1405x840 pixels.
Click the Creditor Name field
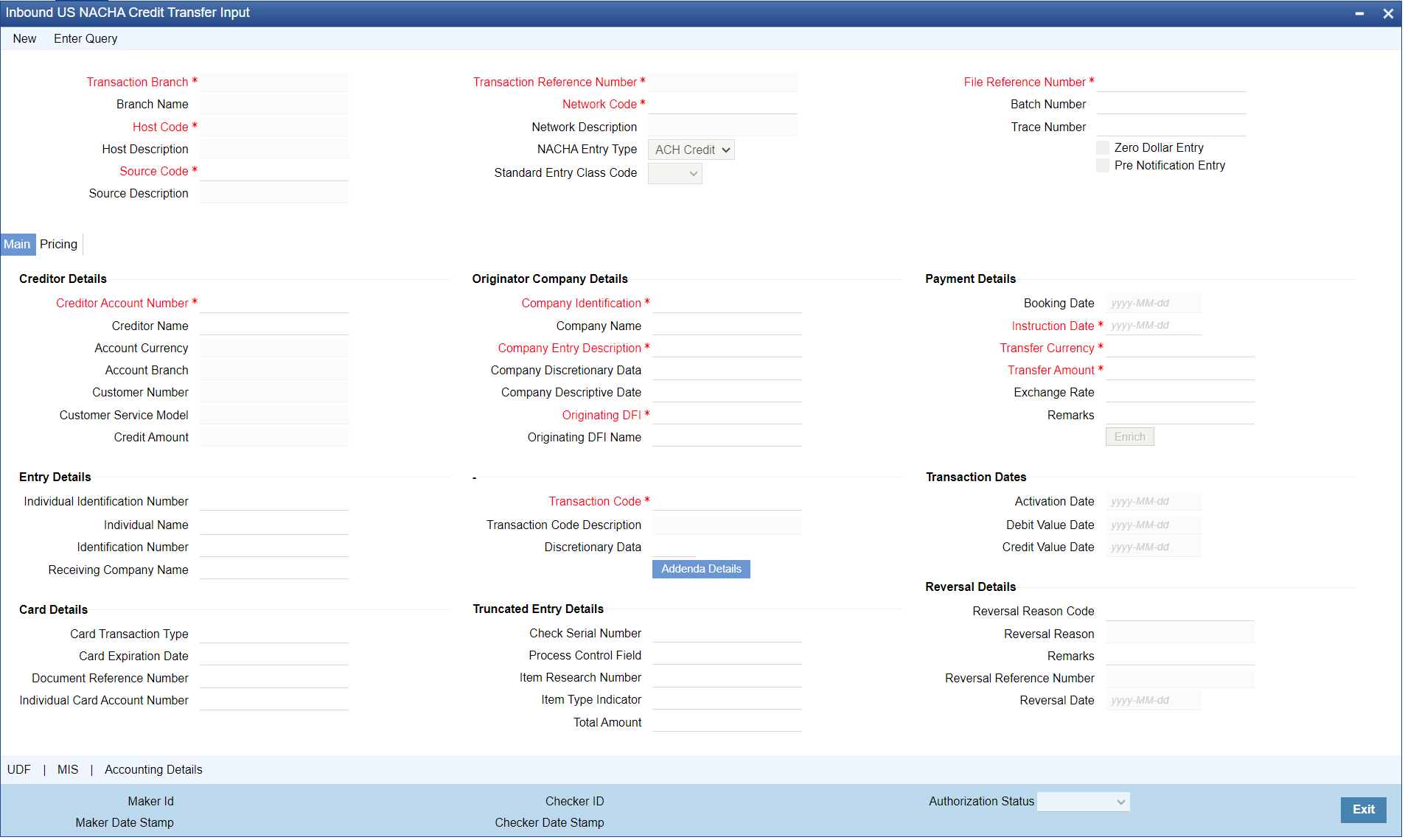click(274, 326)
